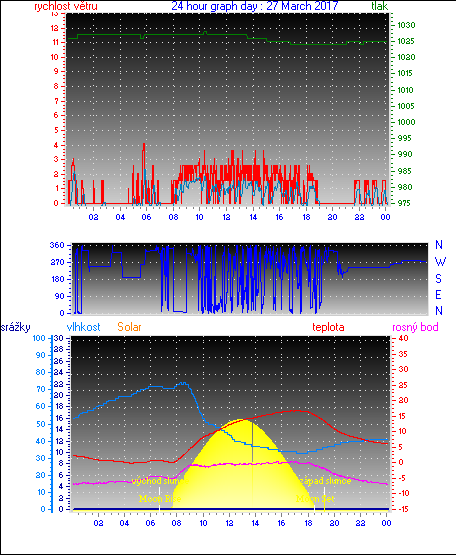
Task: Select the red 'teplota' temperature legend
Action: pos(328,327)
